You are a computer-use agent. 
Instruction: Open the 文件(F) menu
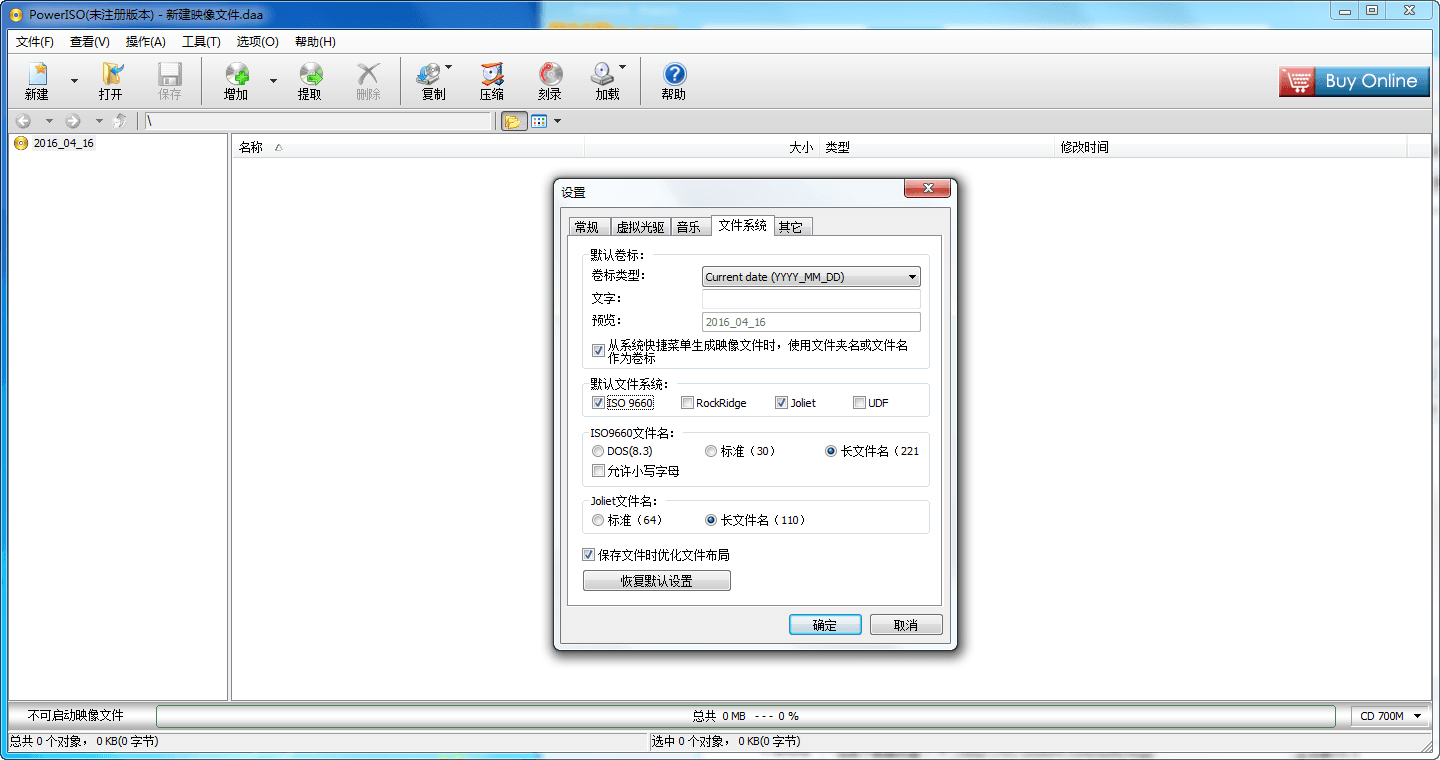tap(35, 42)
